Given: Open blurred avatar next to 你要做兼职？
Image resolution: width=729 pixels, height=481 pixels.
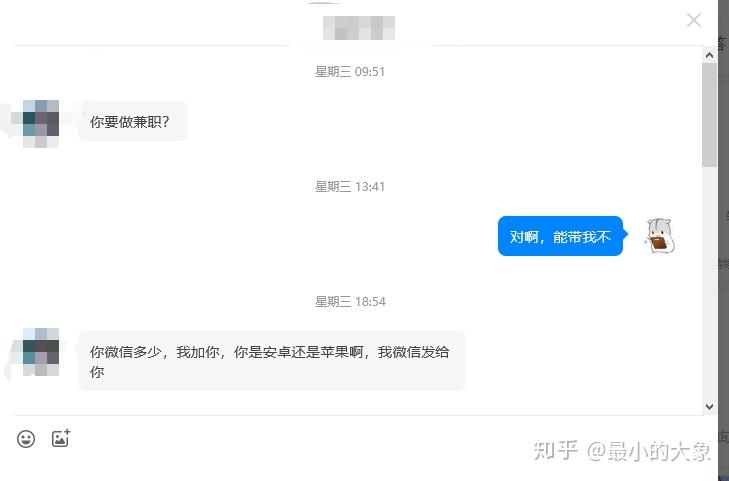Looking at the screenshot, I should click(41, 124).
